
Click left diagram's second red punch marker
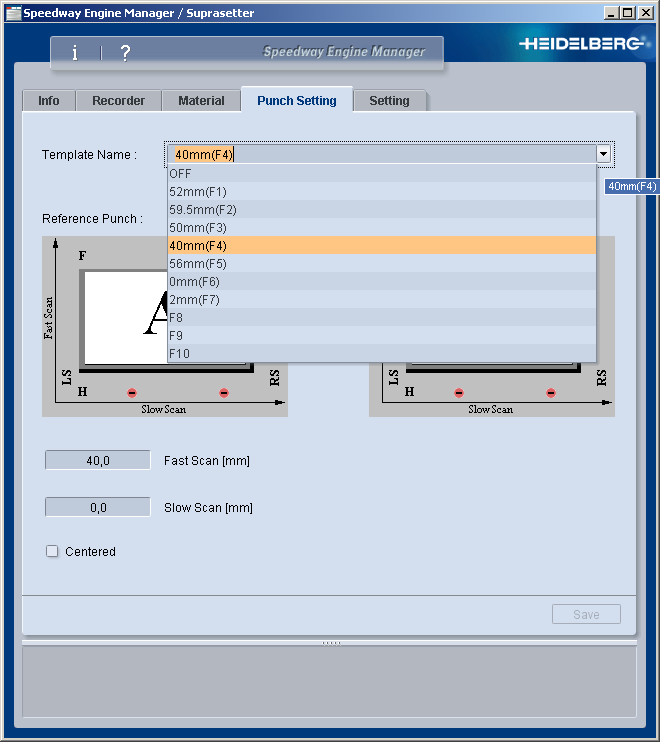(x=224, y=393)
